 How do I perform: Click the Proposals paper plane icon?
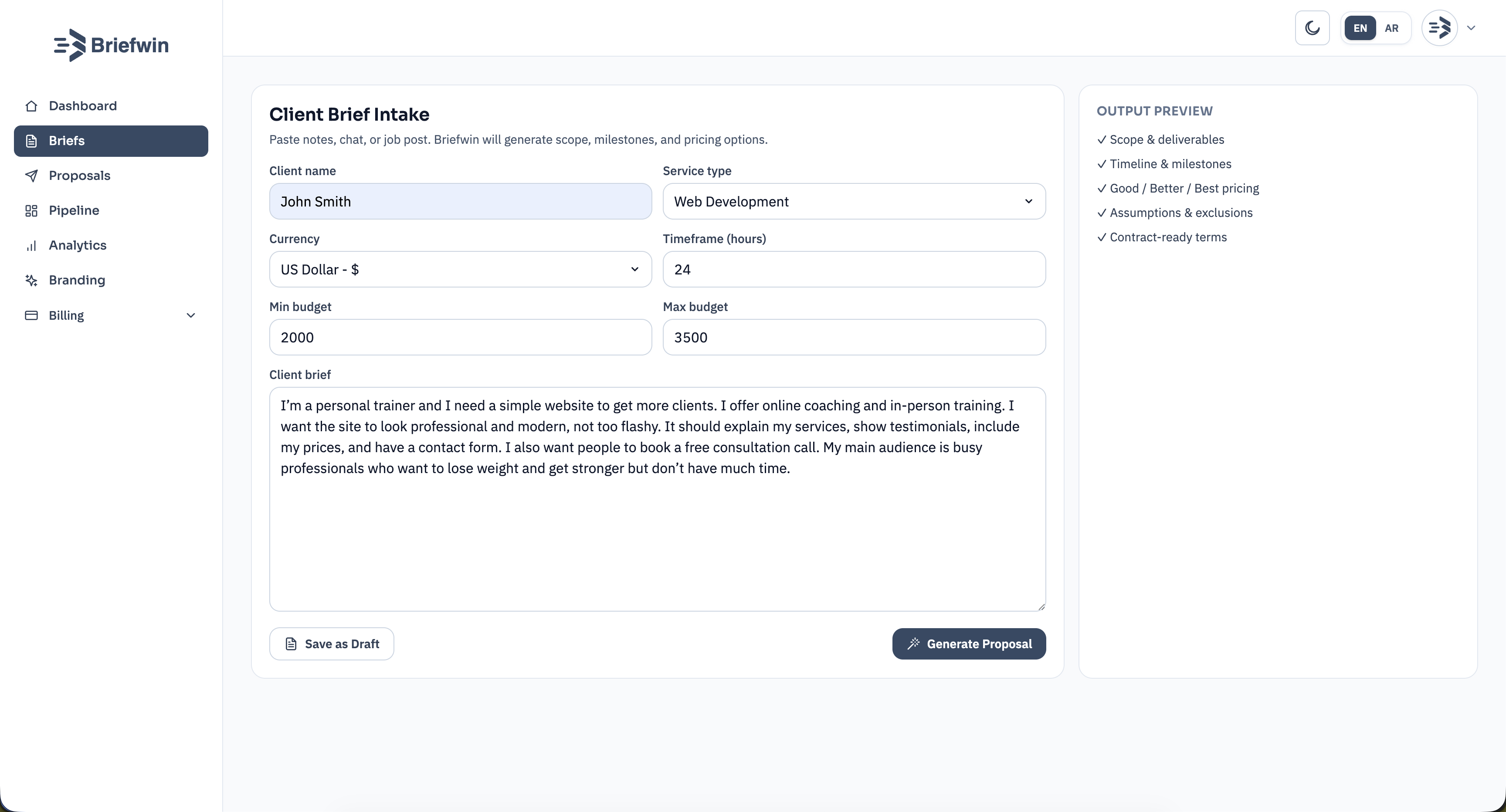click(31, 176)
